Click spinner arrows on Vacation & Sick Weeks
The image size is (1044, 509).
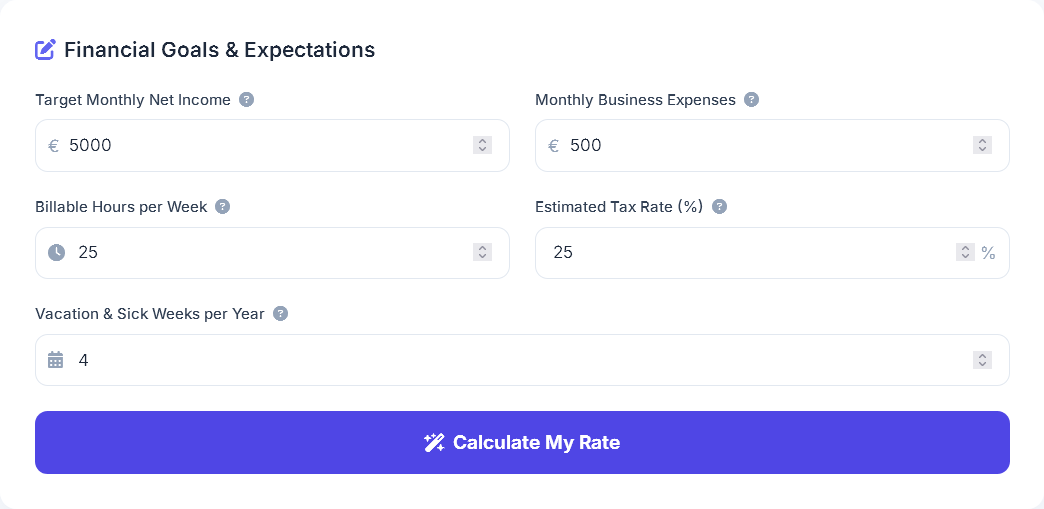coord(982,360)
